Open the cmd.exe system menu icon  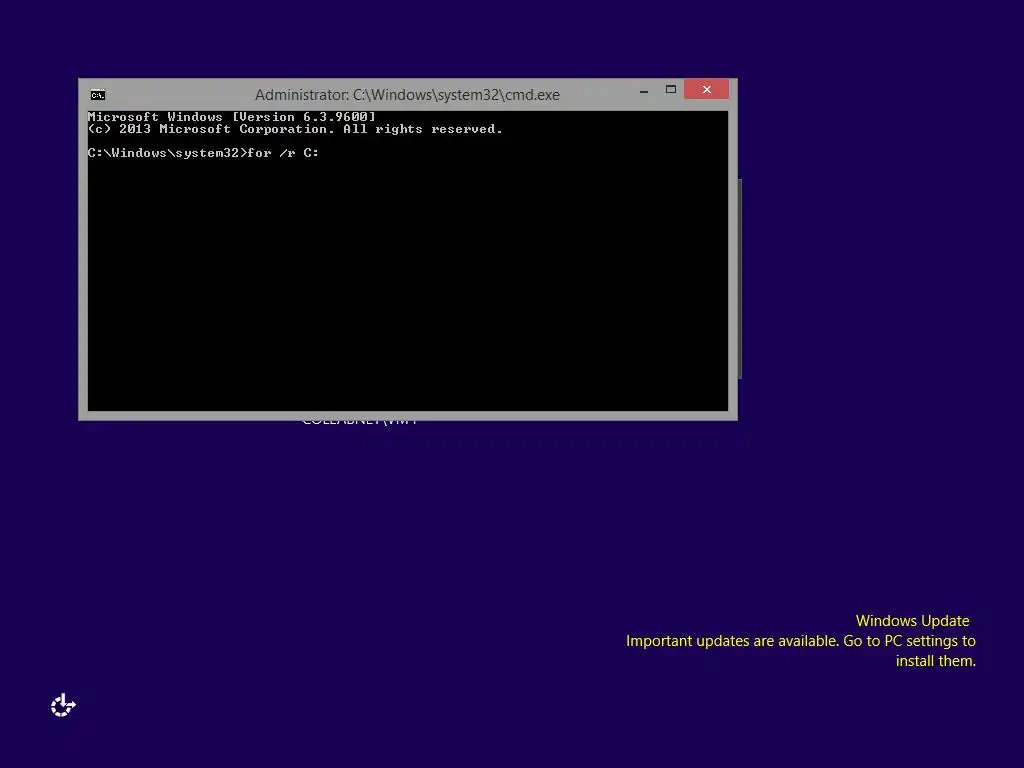tap(98, 95)
